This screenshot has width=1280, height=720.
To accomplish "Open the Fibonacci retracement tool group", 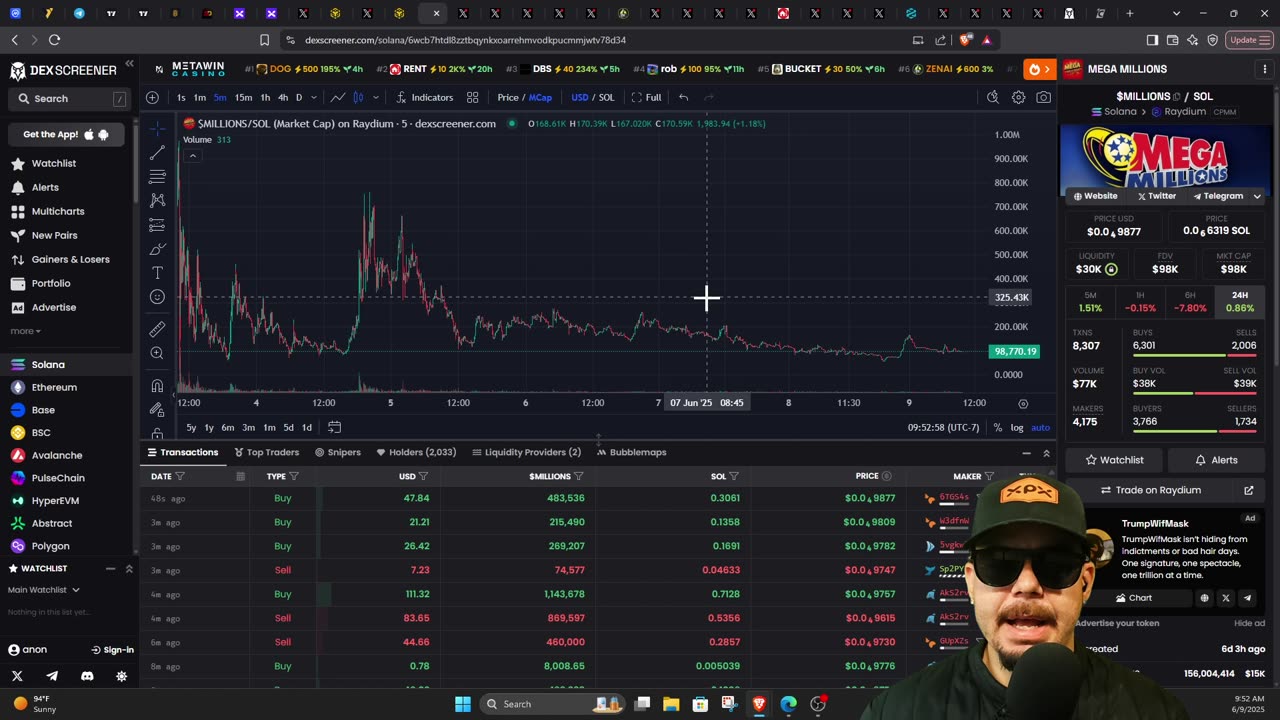I will 157,177.
